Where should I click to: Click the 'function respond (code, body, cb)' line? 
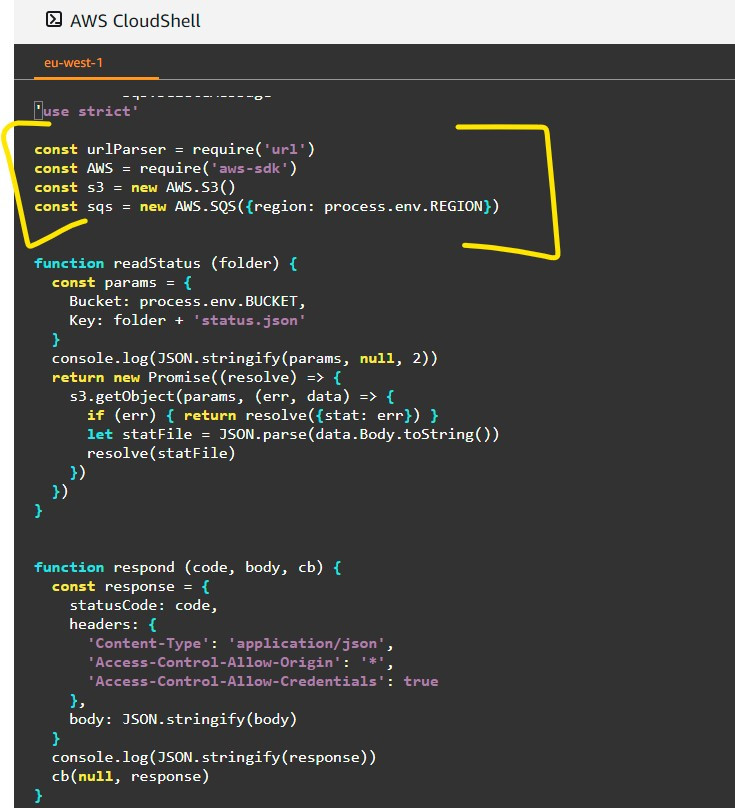[x=188, y=567]
